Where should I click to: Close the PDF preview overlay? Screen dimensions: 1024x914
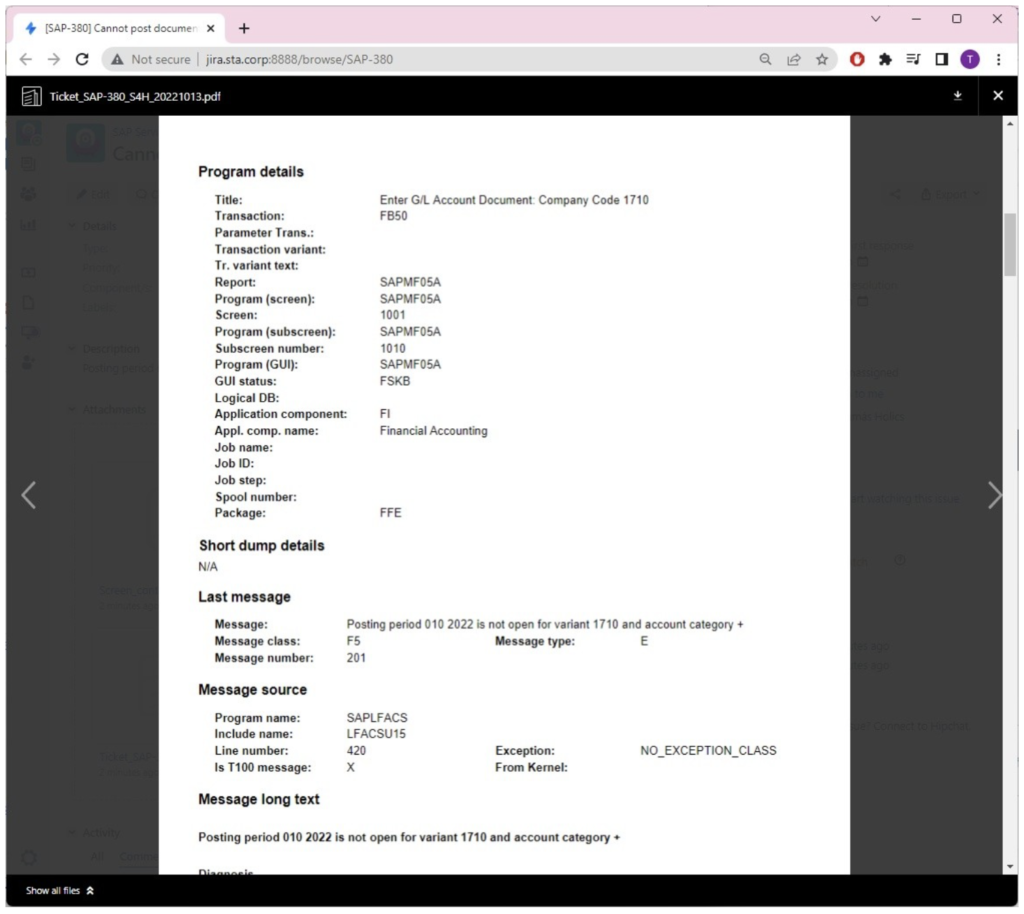[x=997, y=96]
